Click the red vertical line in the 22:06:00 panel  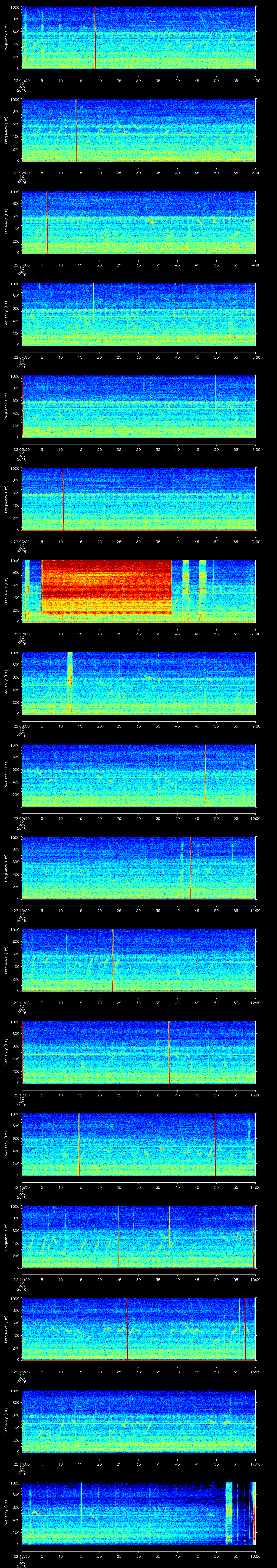pos(63,499)
